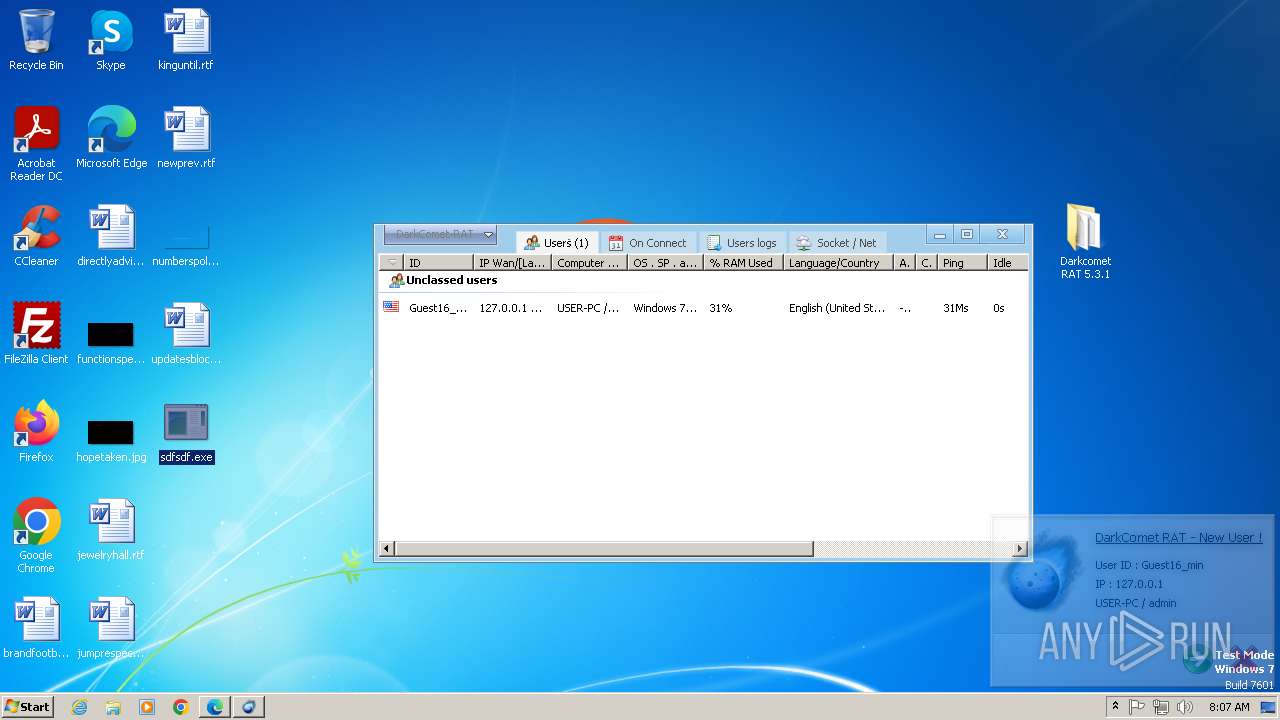Open the volume speaker tray icon

pyautogui.click(x=1185, y=707)
